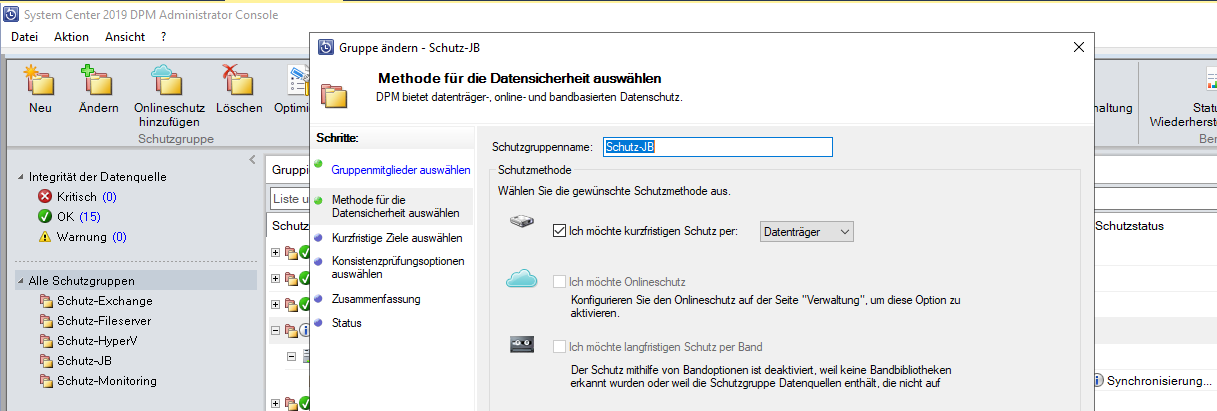Select the Schutz-HyperV protection group
The image size is (1217, 411).
(97, 341)
